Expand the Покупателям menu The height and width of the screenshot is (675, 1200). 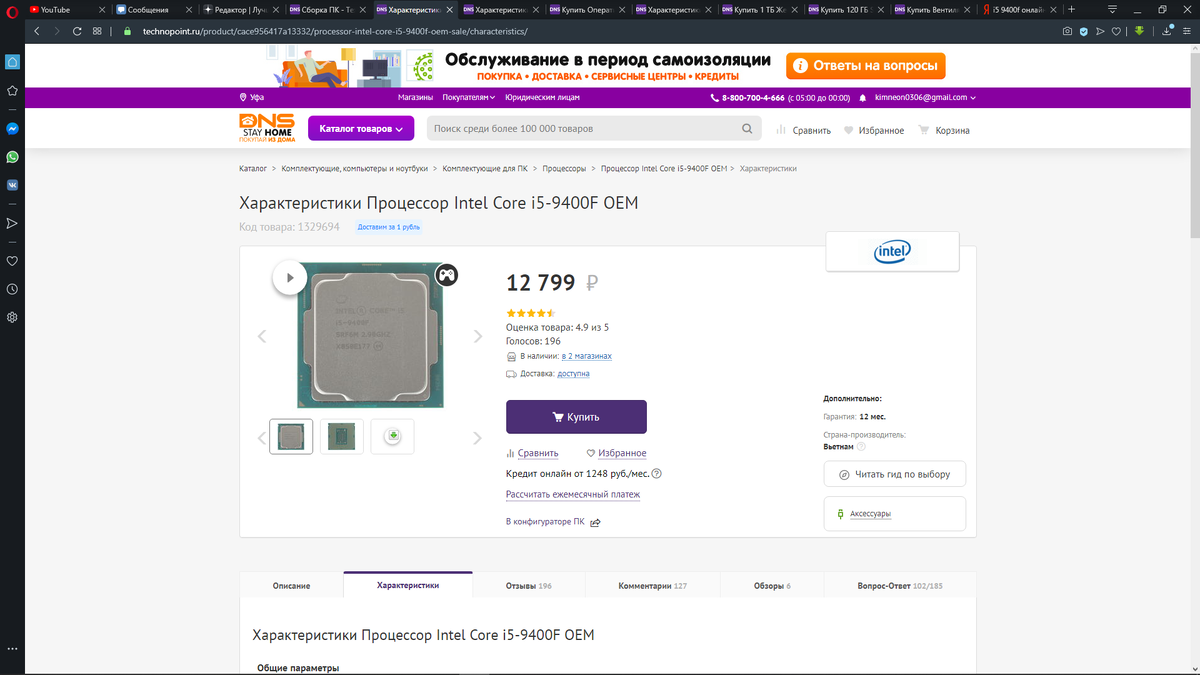coord(469,98)
